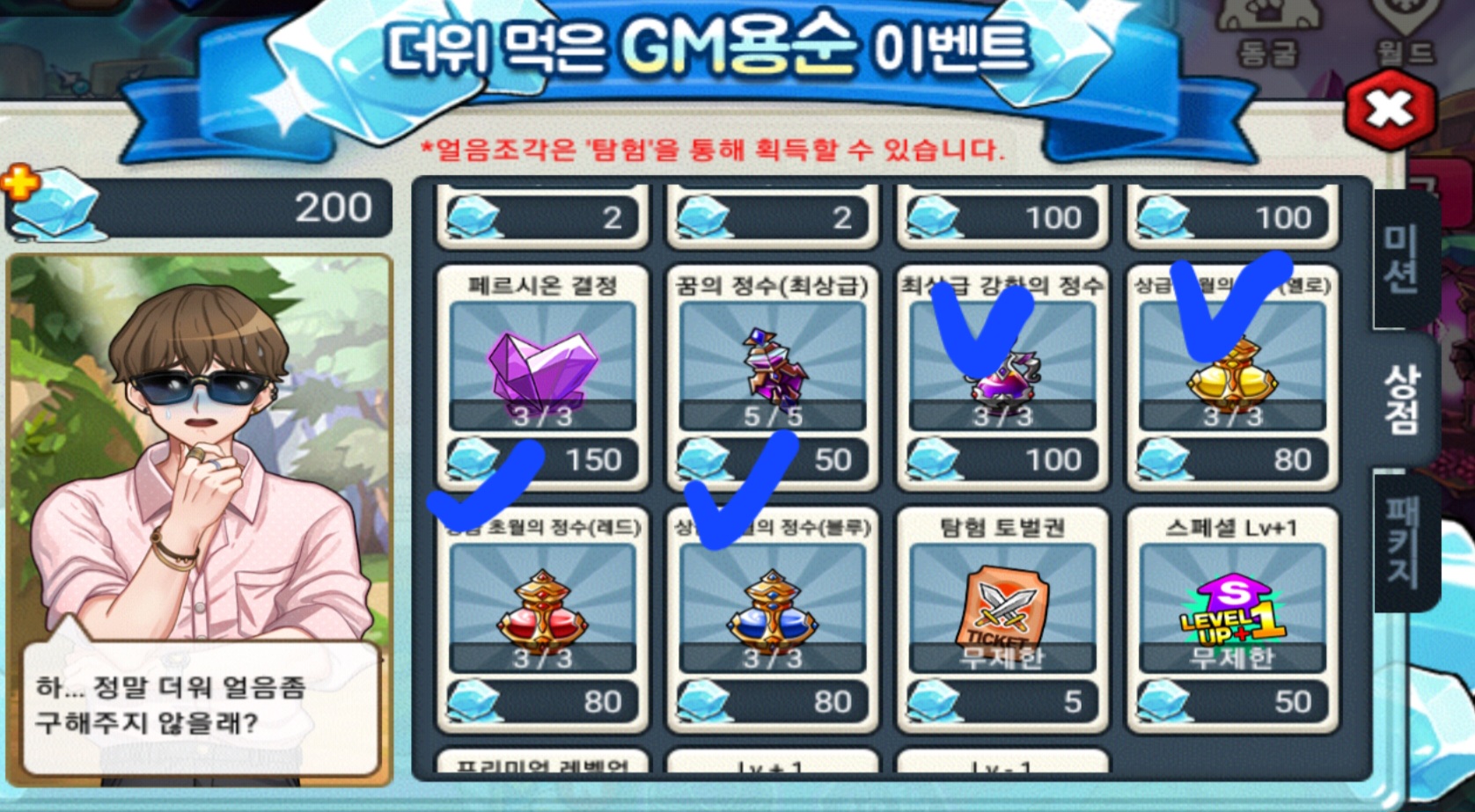Choose the 최상급 강화의 정수 purple potion
Viewport: 1475px width, 812px height.
(x=1002, y=365)
